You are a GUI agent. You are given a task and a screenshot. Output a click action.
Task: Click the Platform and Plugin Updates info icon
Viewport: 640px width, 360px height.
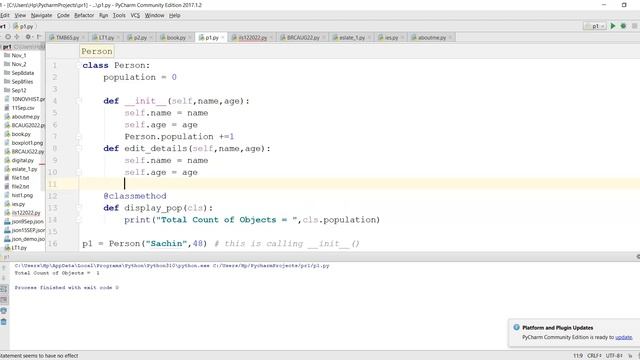click(516, 327)
